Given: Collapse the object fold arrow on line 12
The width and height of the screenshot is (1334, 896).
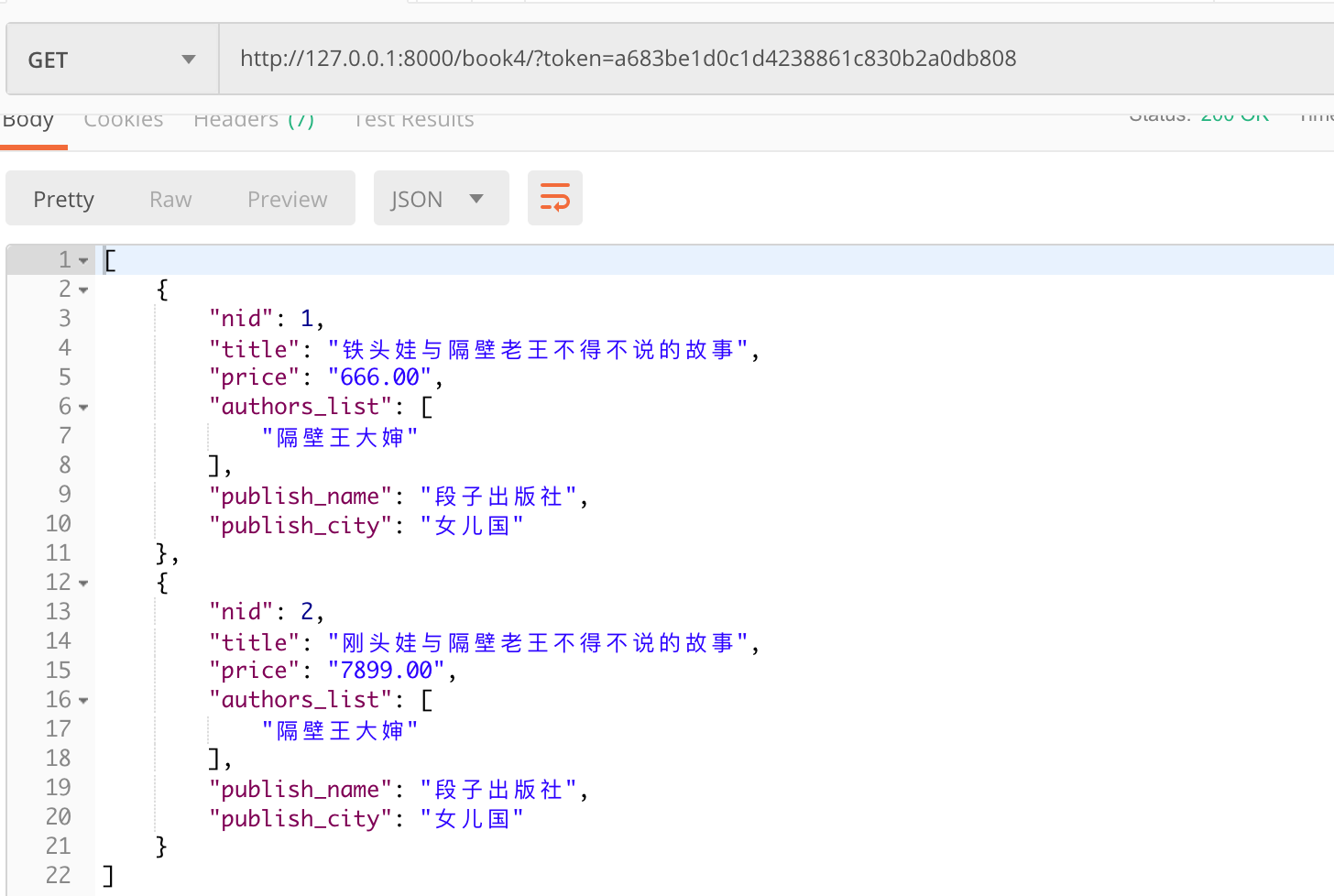Looking at the screenshot, I should pyautogui.click(x=83, y=584).
